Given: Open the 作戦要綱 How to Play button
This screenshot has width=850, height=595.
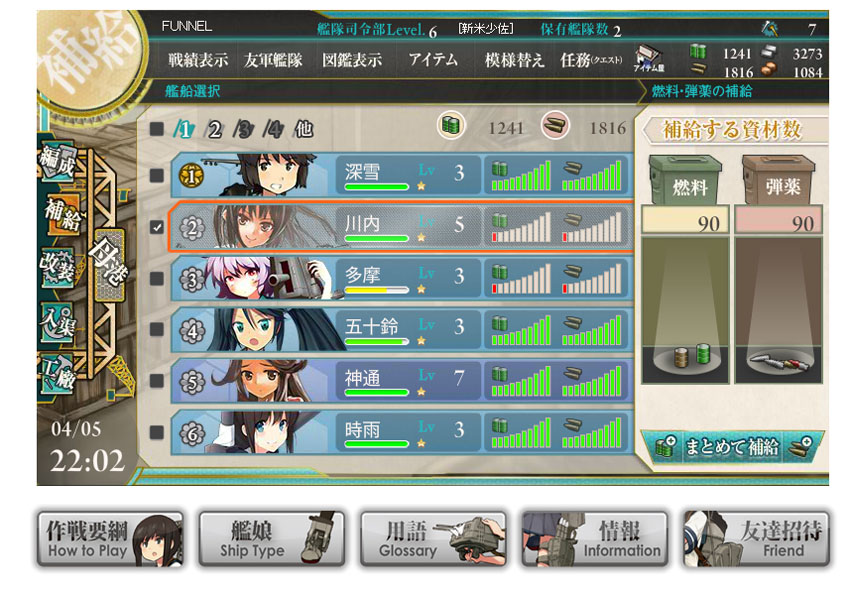Looking at the screenshot, I should coord(110,539).
